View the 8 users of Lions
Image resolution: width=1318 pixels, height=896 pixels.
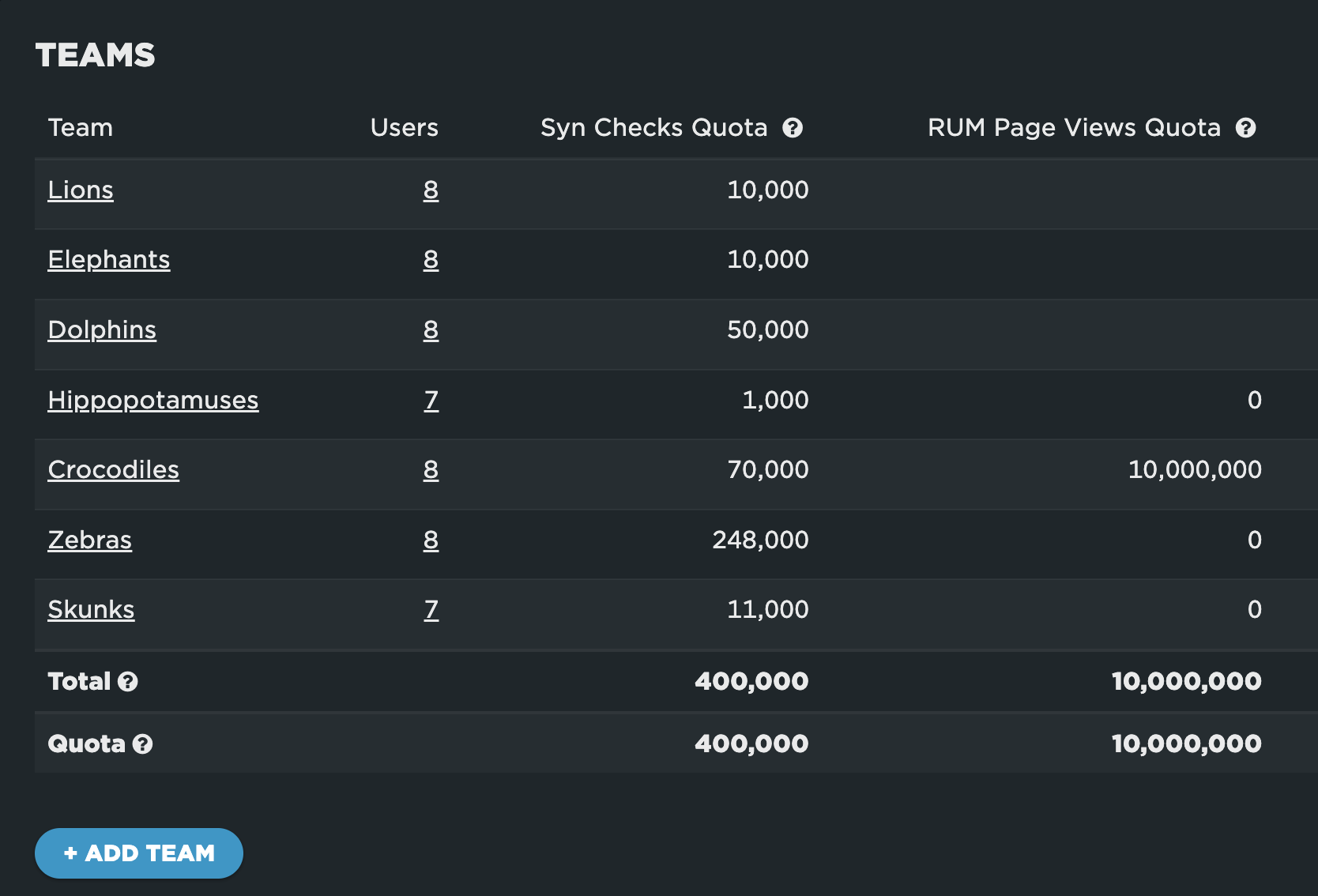coord(431,190)
